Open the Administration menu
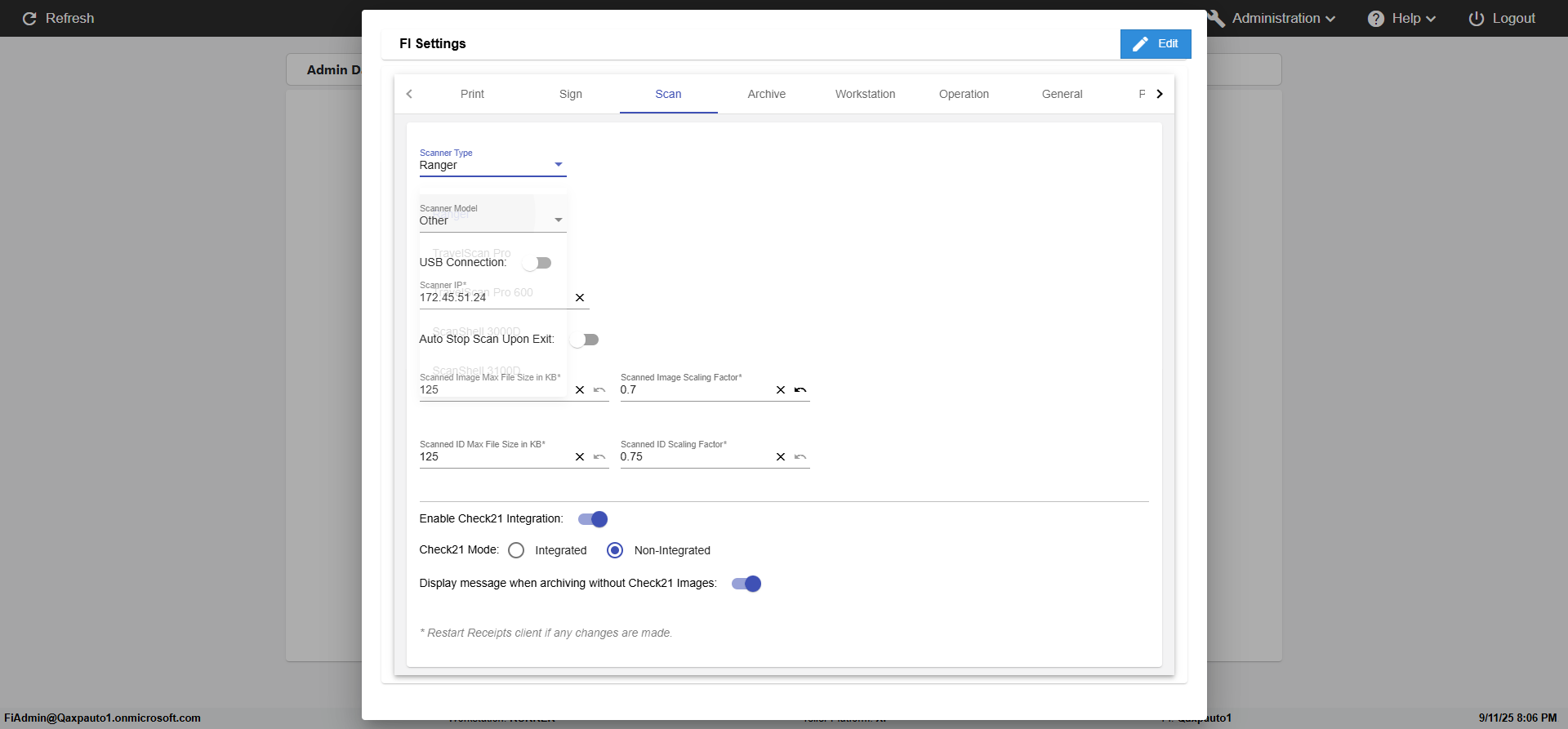 [1275, 19]
